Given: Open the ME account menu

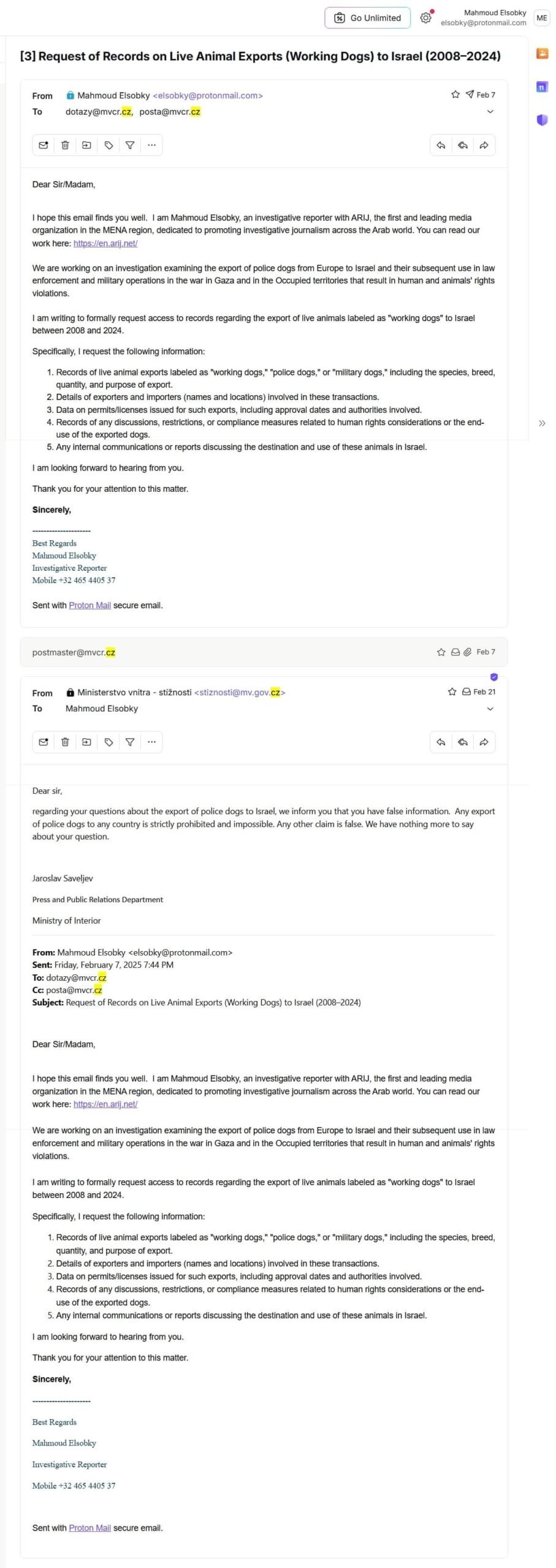Looking at the screenshot, I should pos(542,18).
